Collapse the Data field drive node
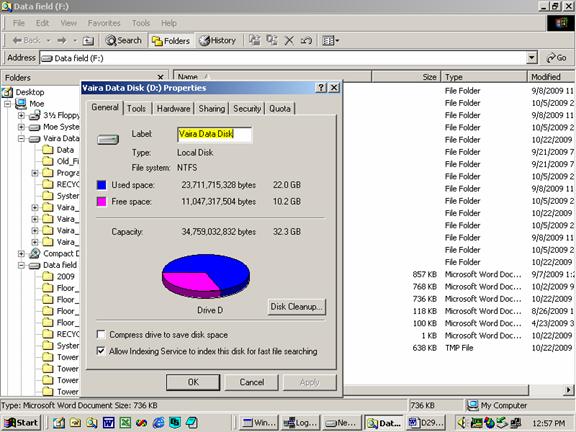Image resolution: width=576 pixels, height=432 pixels. point(21,265)
